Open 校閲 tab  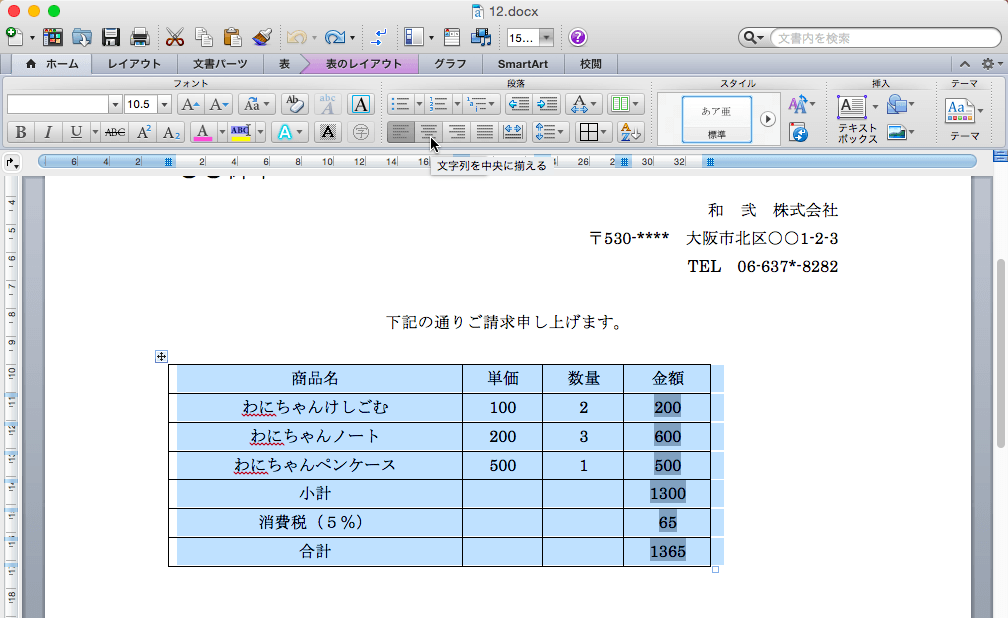pyautogui.click(x=591, y=64)
